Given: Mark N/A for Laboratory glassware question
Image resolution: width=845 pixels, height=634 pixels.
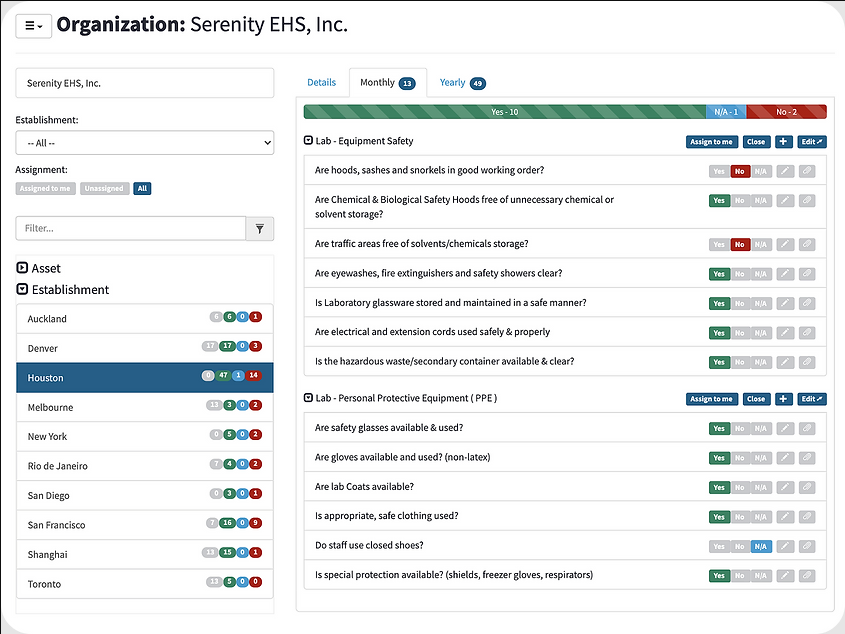Looking at the screenshot, I should 761,304.
